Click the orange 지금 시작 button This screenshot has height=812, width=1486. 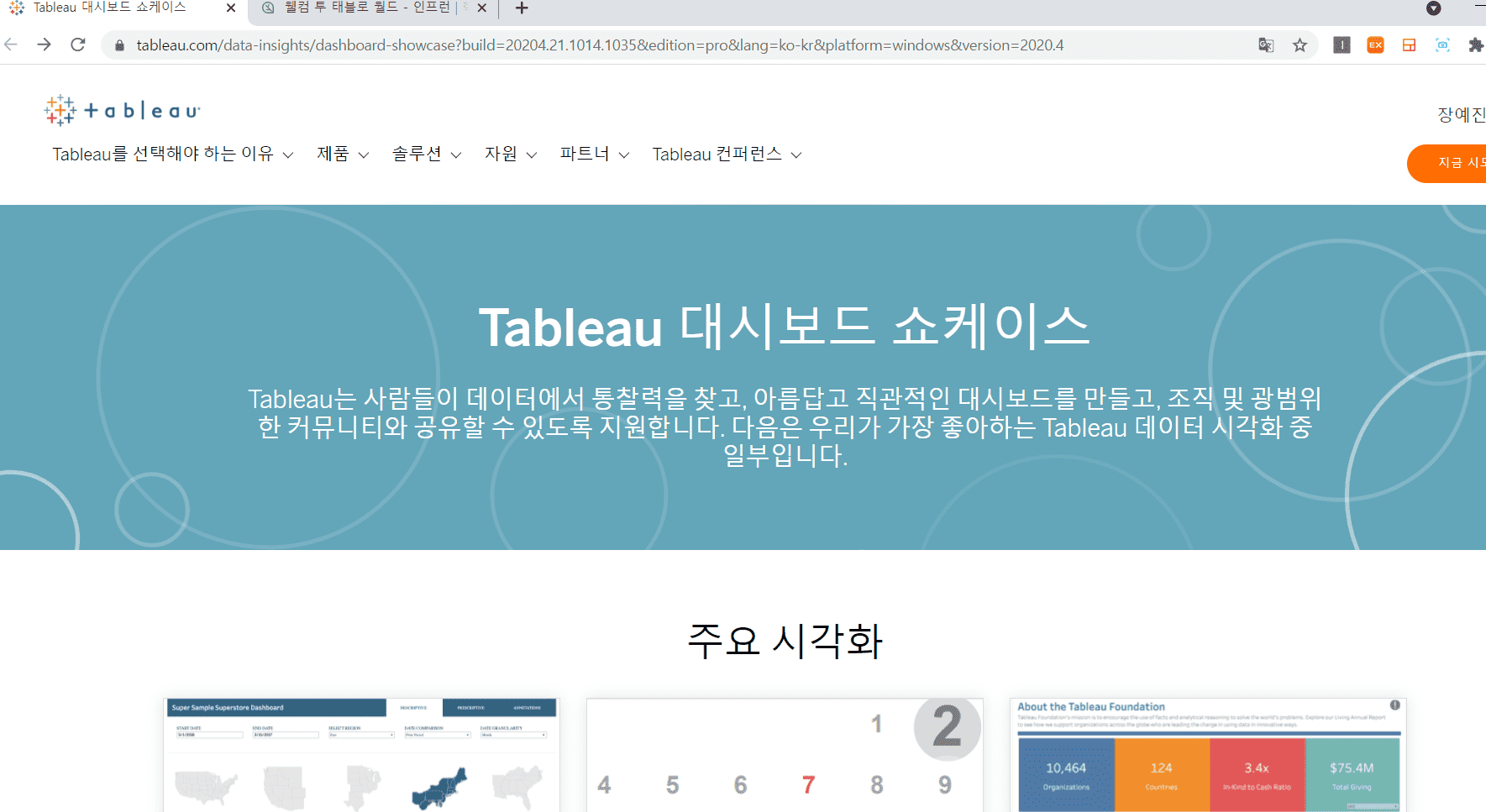pyautogui.click(x=1447, y=163)
